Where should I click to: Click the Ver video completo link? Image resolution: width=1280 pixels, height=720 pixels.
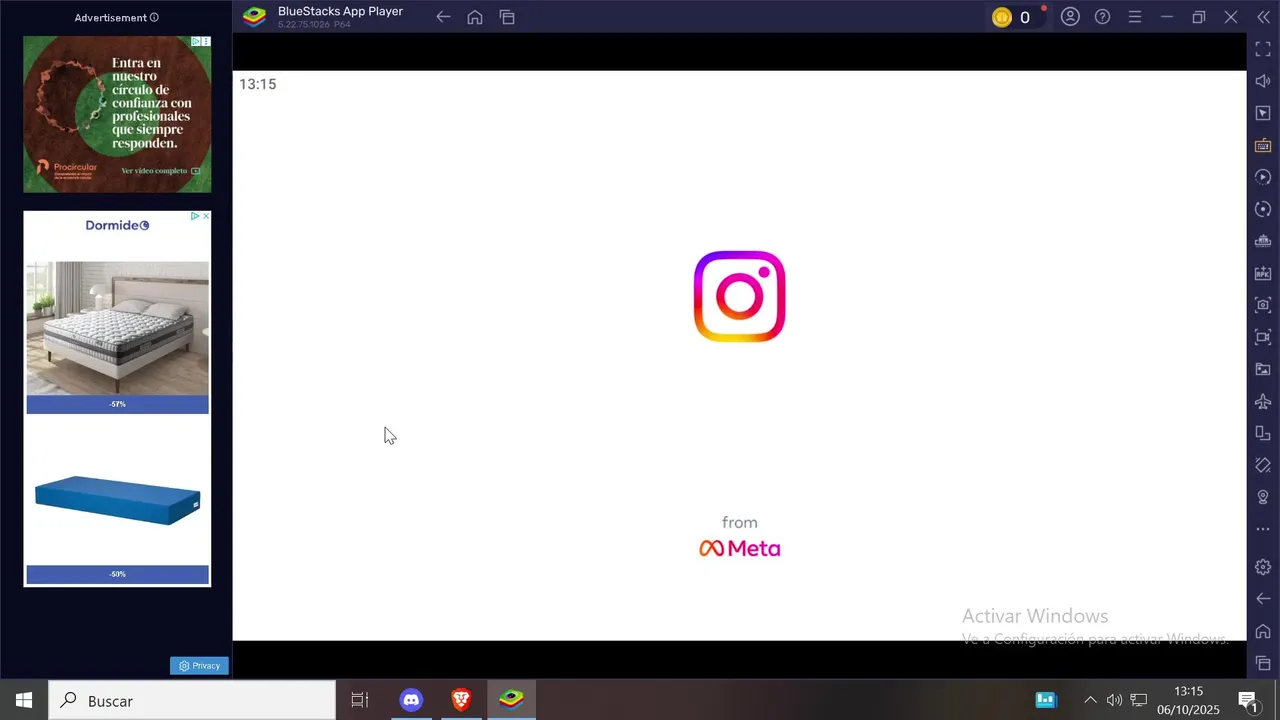point(160,171)
